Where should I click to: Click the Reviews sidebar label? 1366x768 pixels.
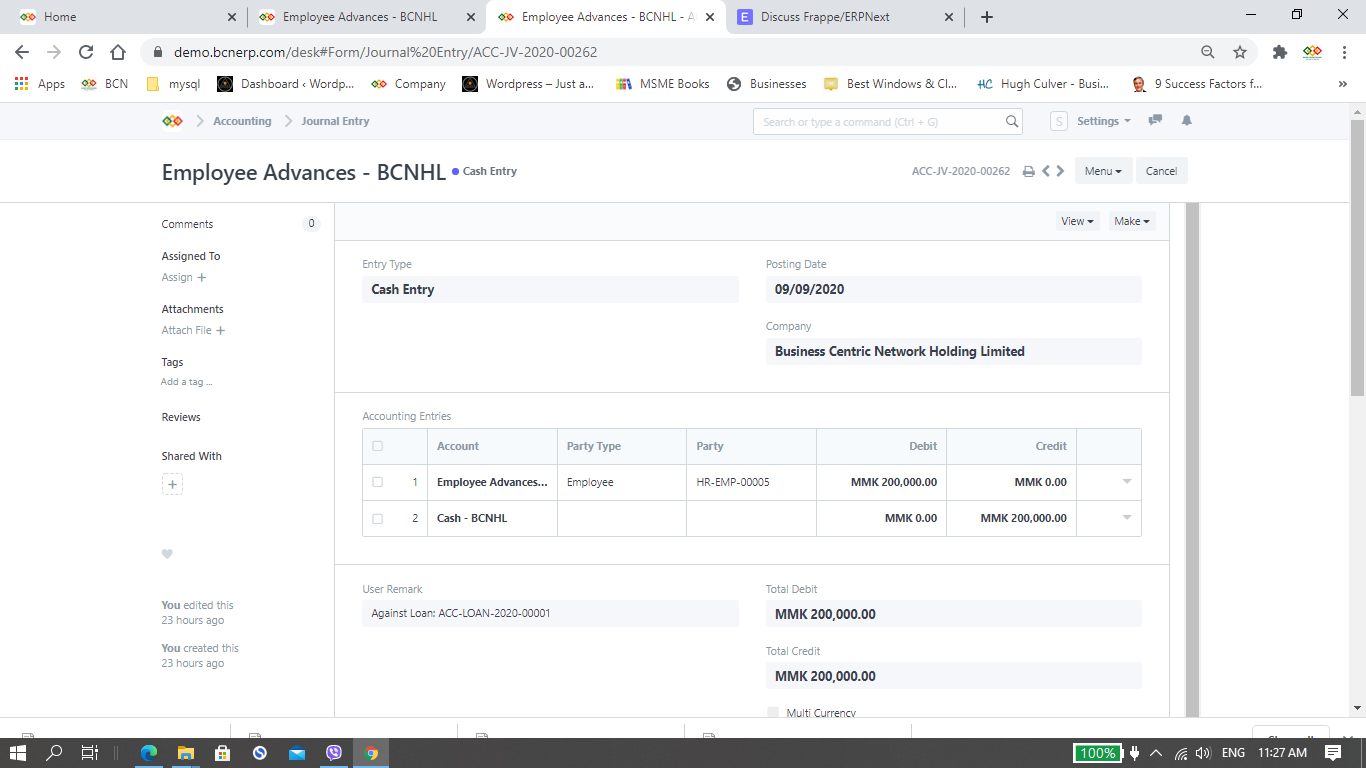181,417
